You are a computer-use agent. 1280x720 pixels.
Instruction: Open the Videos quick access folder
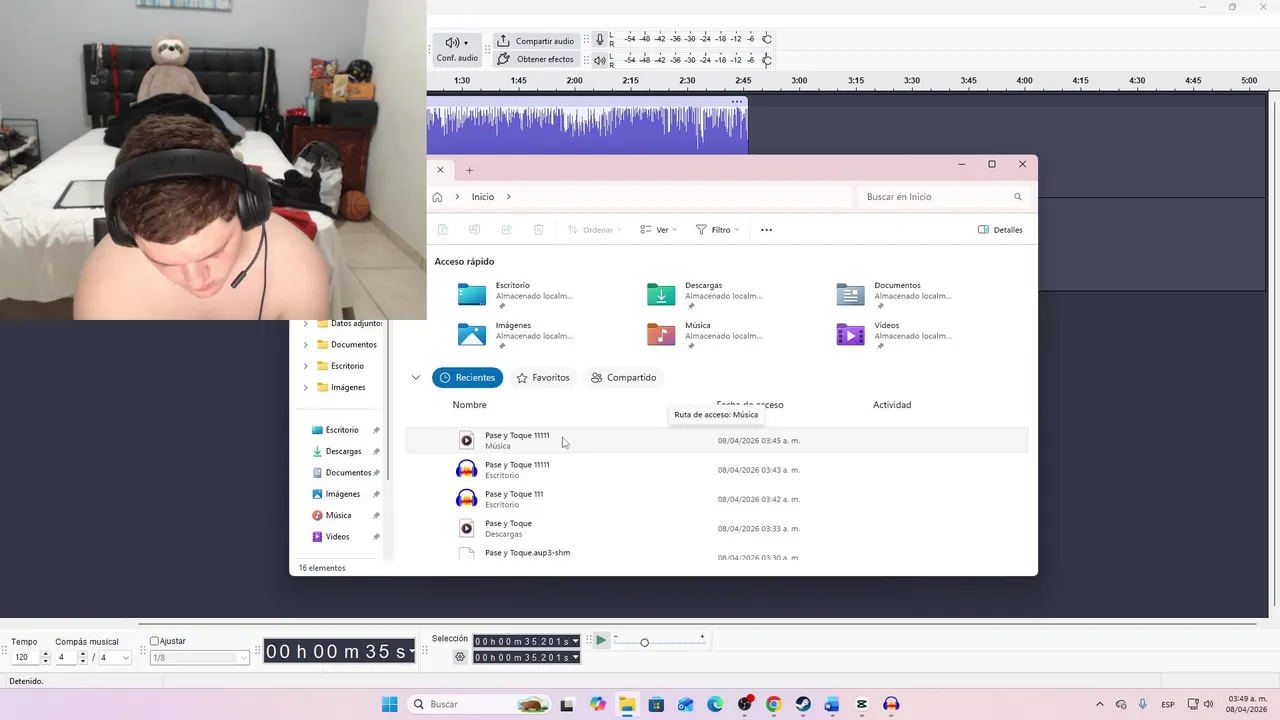tap(895, 335)
